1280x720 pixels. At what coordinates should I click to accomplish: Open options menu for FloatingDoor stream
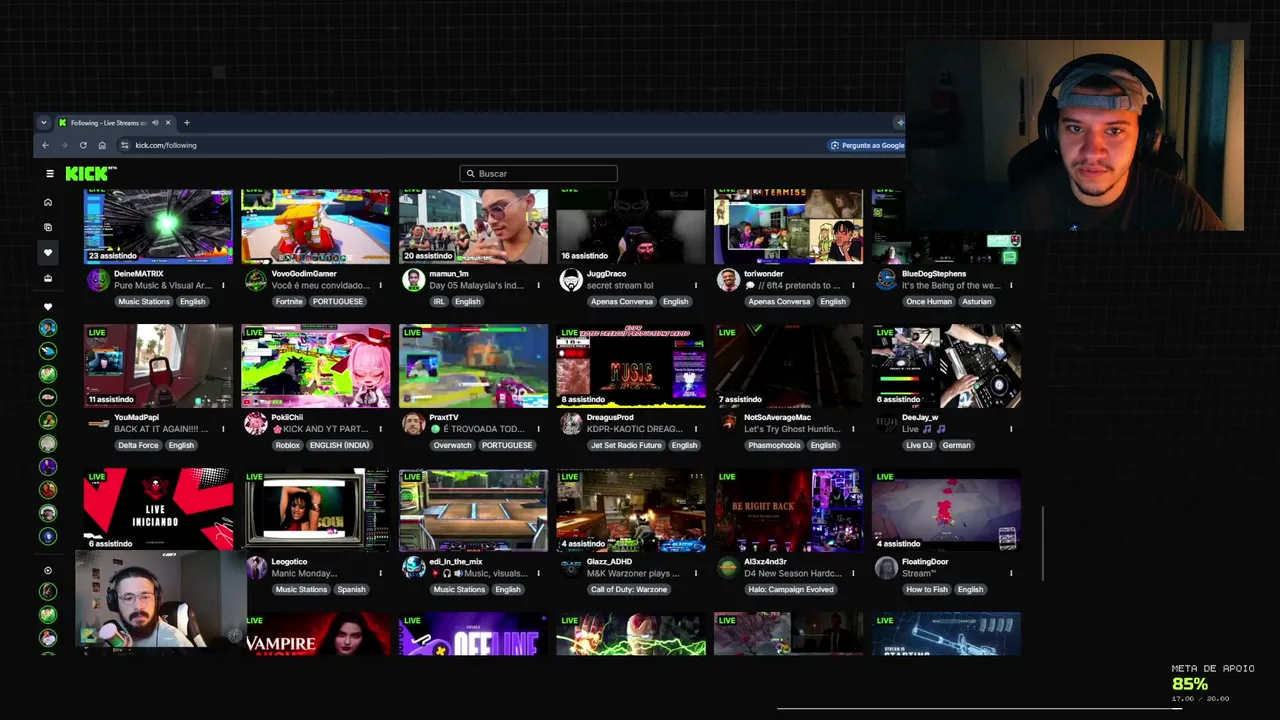pyautogui.click(x=1011, y=573)
